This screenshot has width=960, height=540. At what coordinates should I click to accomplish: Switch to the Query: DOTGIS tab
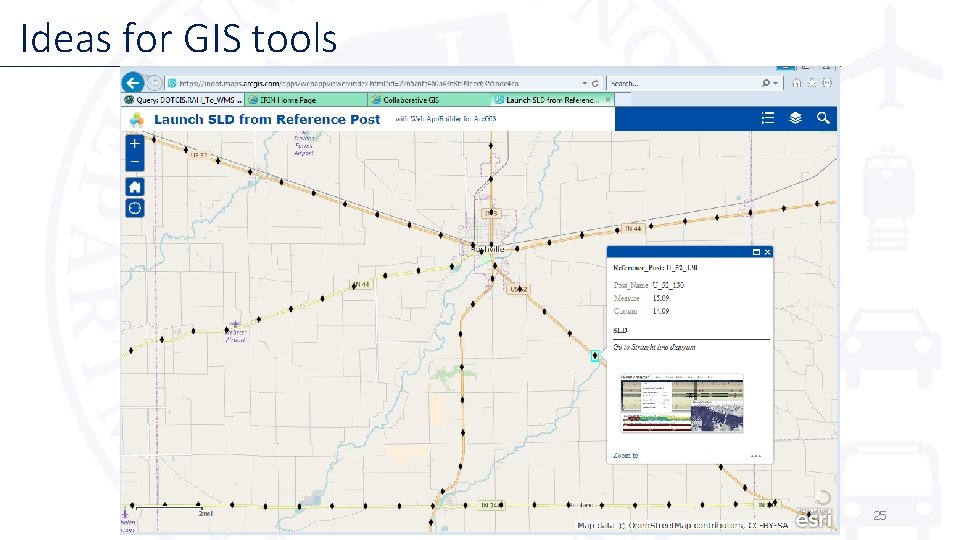tap(182, 100)
